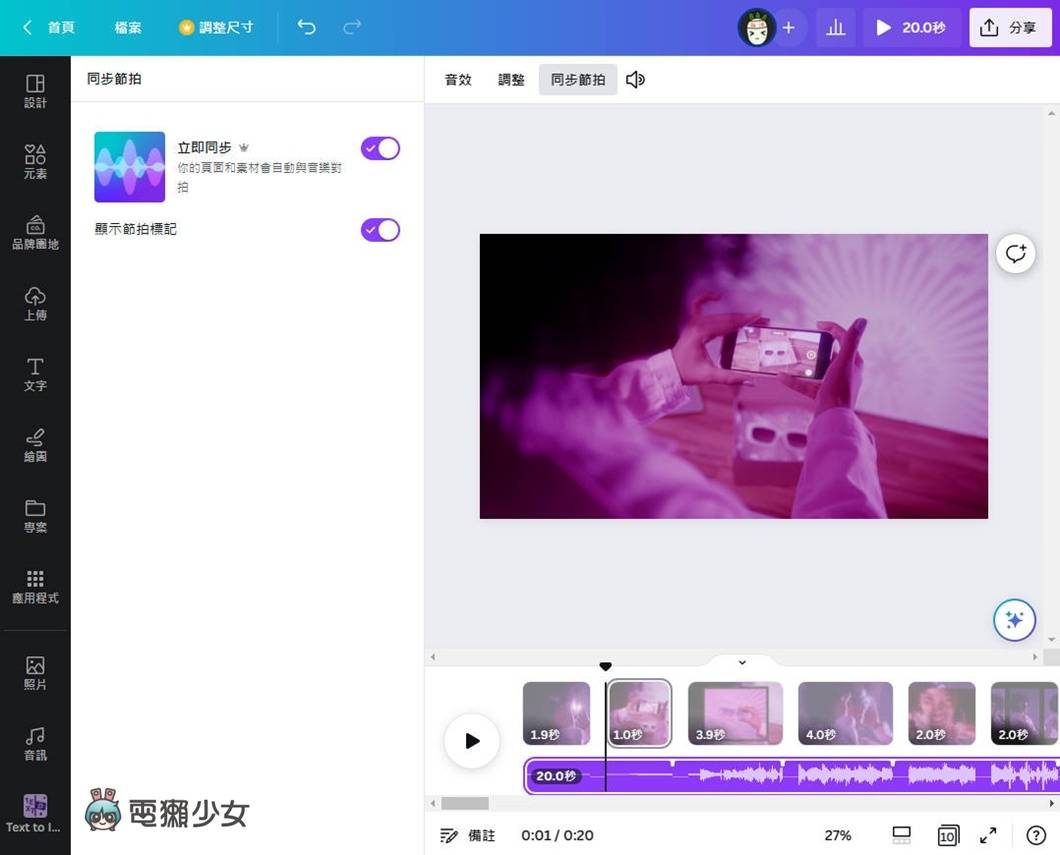The image size is (1060, 855).
Task: Click the magic sparkle assistant icon
Action: (x=1014, y=620)
